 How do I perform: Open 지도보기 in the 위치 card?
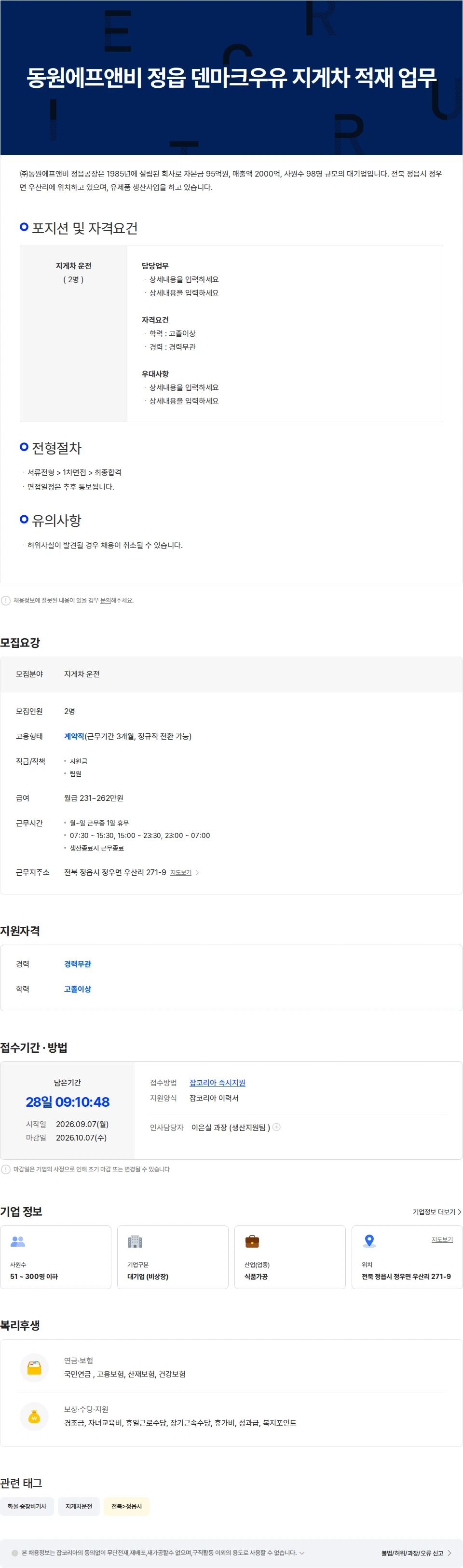(x=442, y=1239)
